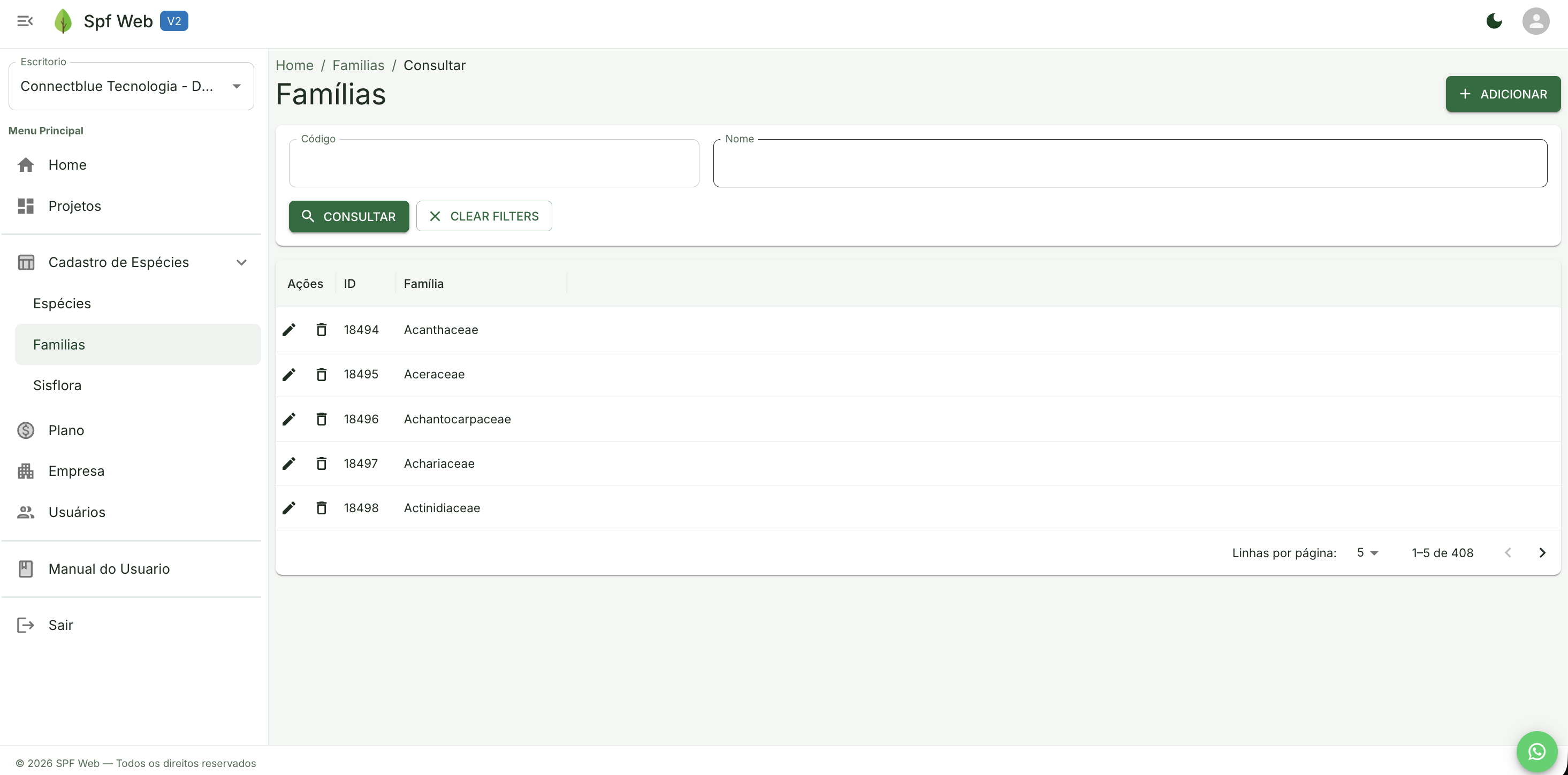
Task: Delete the Aceraceae row with trash icon
Action: pos(322,375)
